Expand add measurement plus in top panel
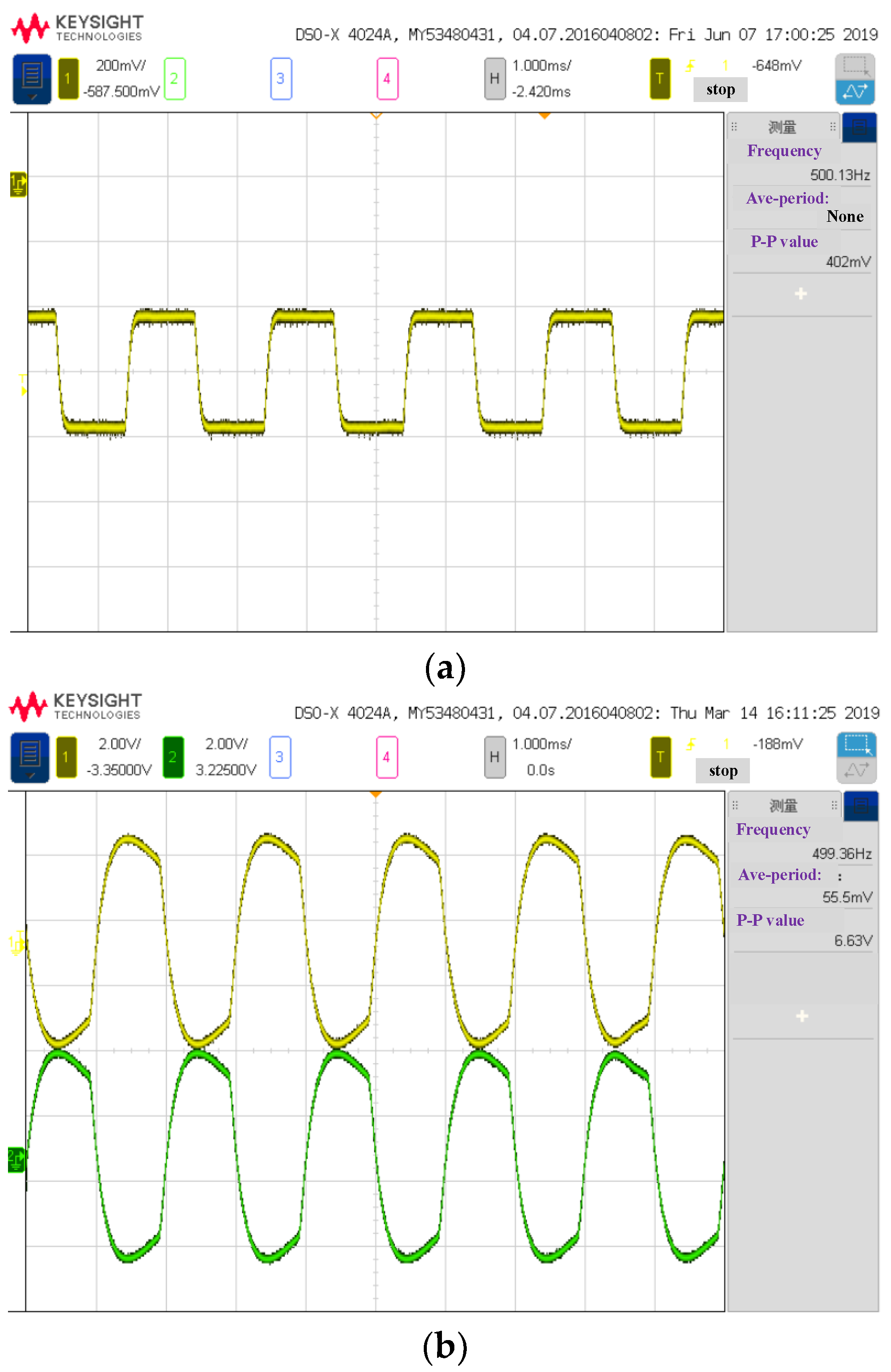This screenshot has height=1372, width=891. [800, 294]
